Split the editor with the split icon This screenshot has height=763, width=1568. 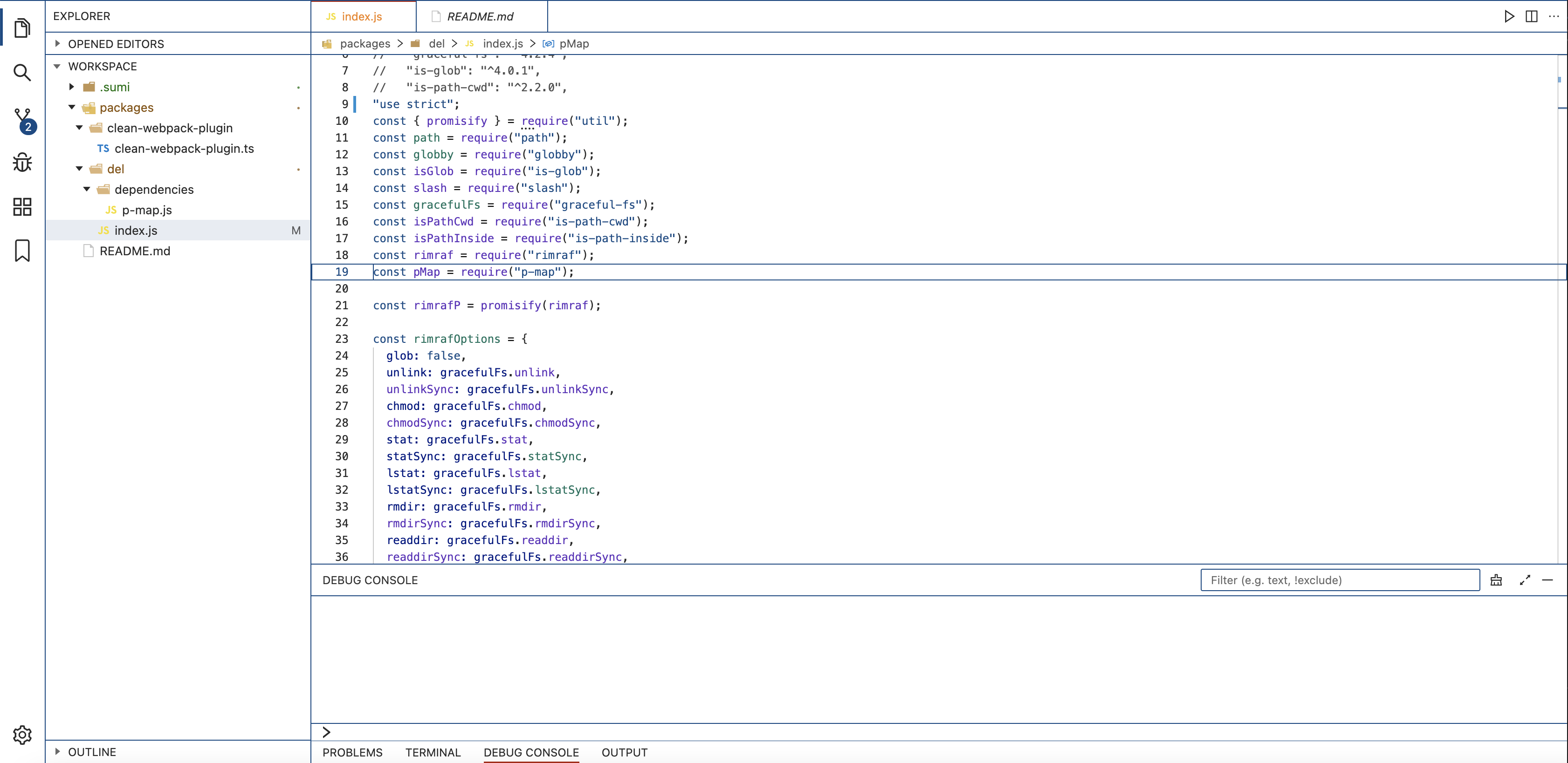tap(1532, 16)
